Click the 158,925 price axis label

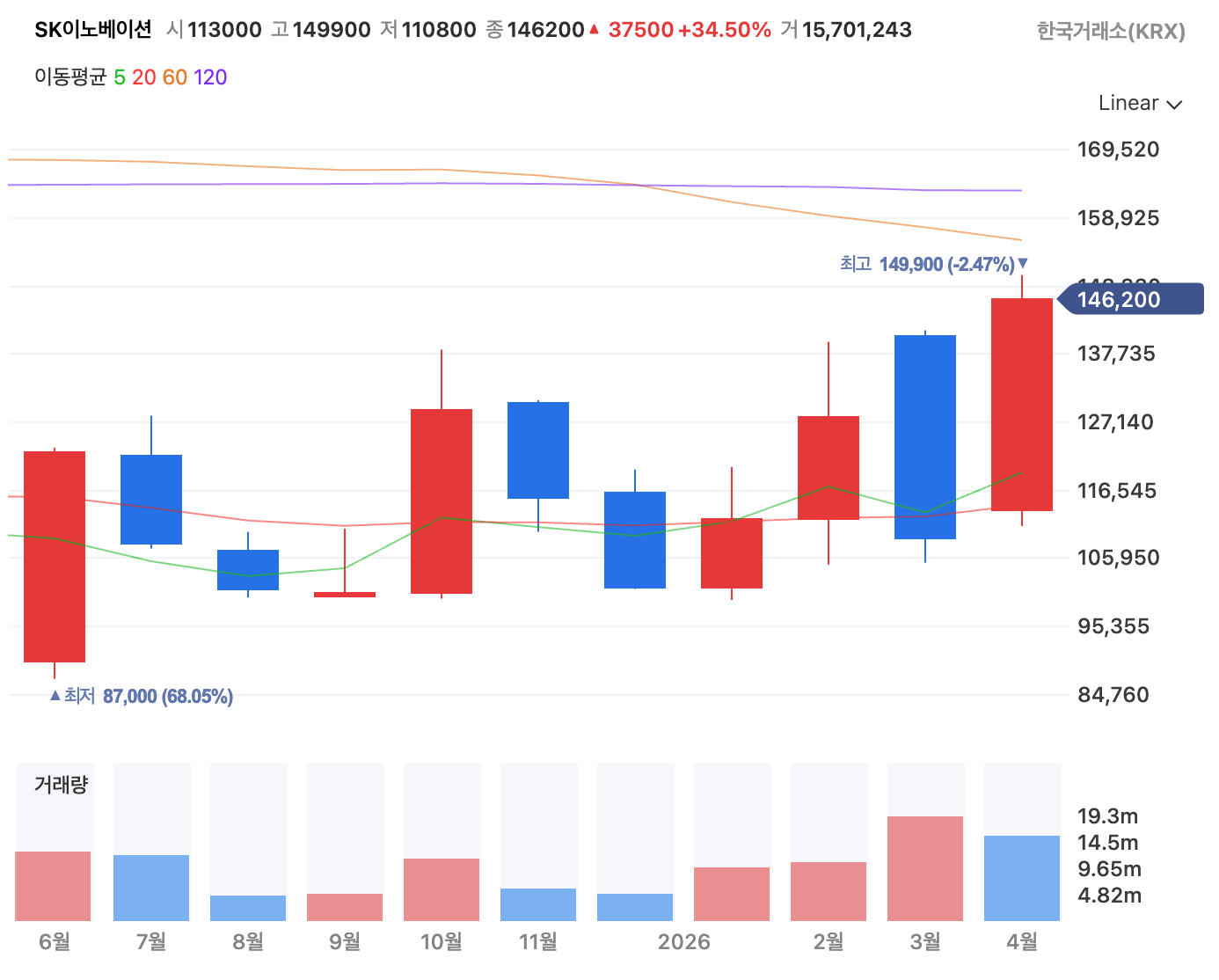(x=1119, y=218)
